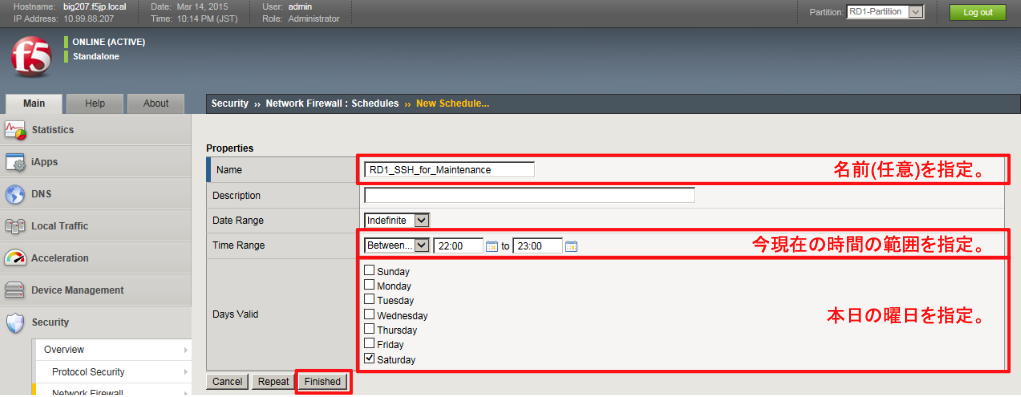Open DNS menu section
Image resolution: width=1021 pixels, height=397 pixels.
(96, 194)
